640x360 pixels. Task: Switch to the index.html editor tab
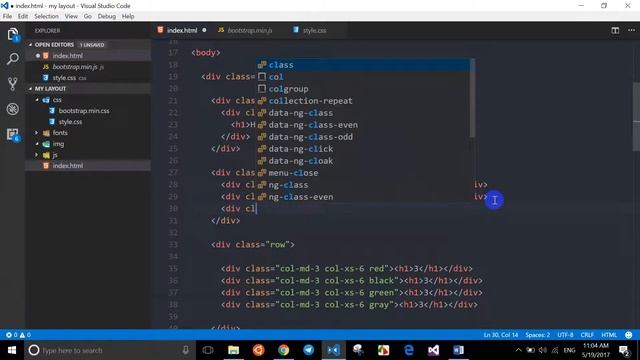click(182, 30)
